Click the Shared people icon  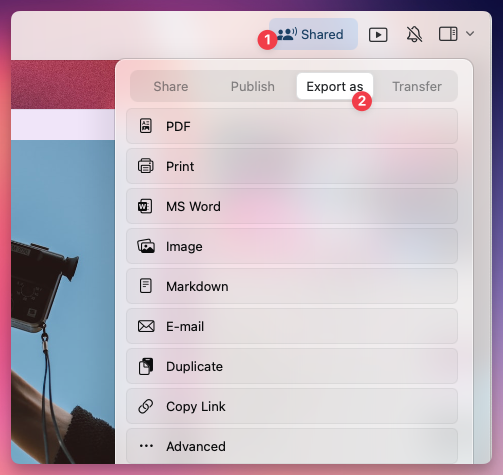click(287, 34)
